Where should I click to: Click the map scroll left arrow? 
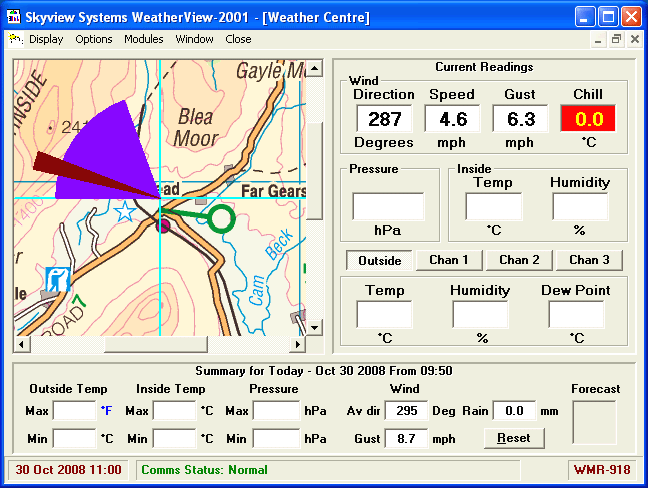tap(21, 344)
